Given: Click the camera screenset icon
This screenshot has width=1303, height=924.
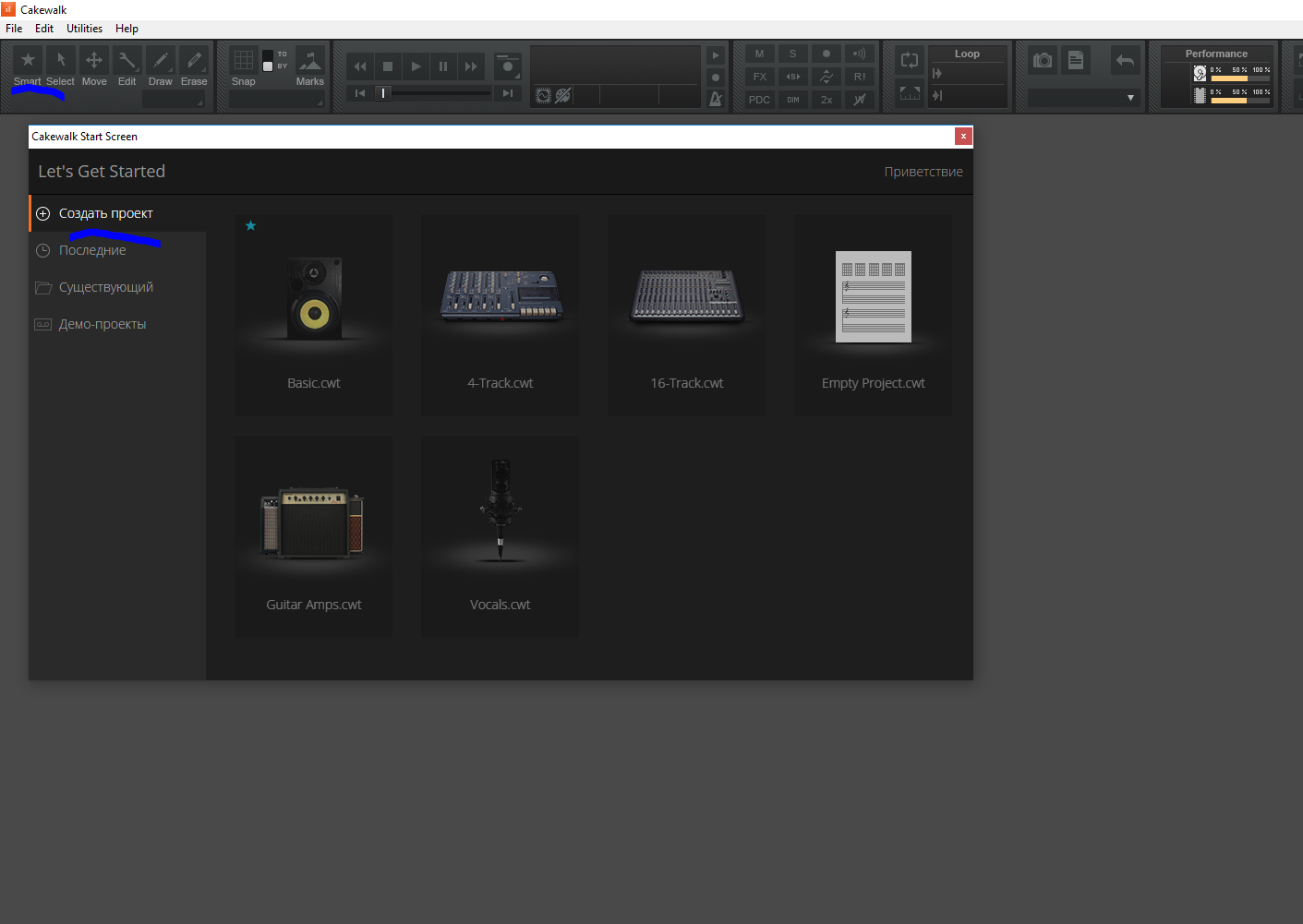Looking at the screenshot, I should [1043, 61].
